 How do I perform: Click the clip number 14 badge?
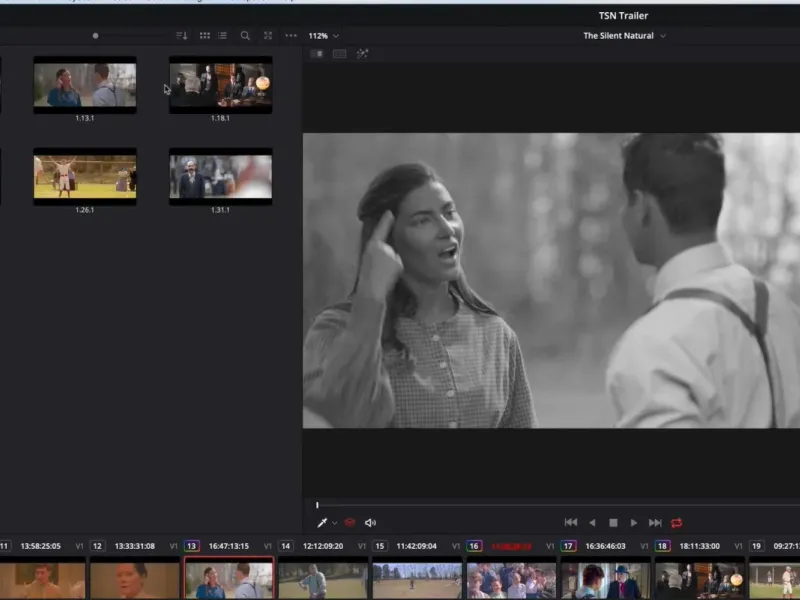click(x=286, y=546)
